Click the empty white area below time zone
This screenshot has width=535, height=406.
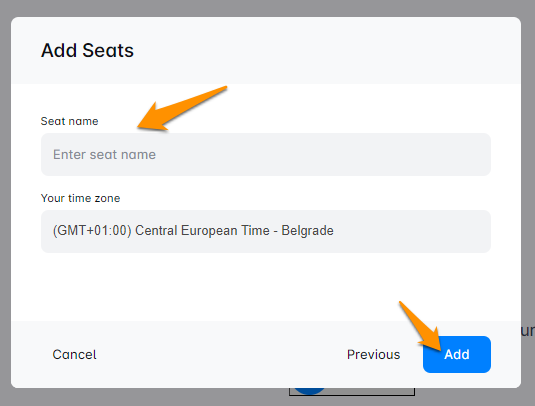click(266, 287)
